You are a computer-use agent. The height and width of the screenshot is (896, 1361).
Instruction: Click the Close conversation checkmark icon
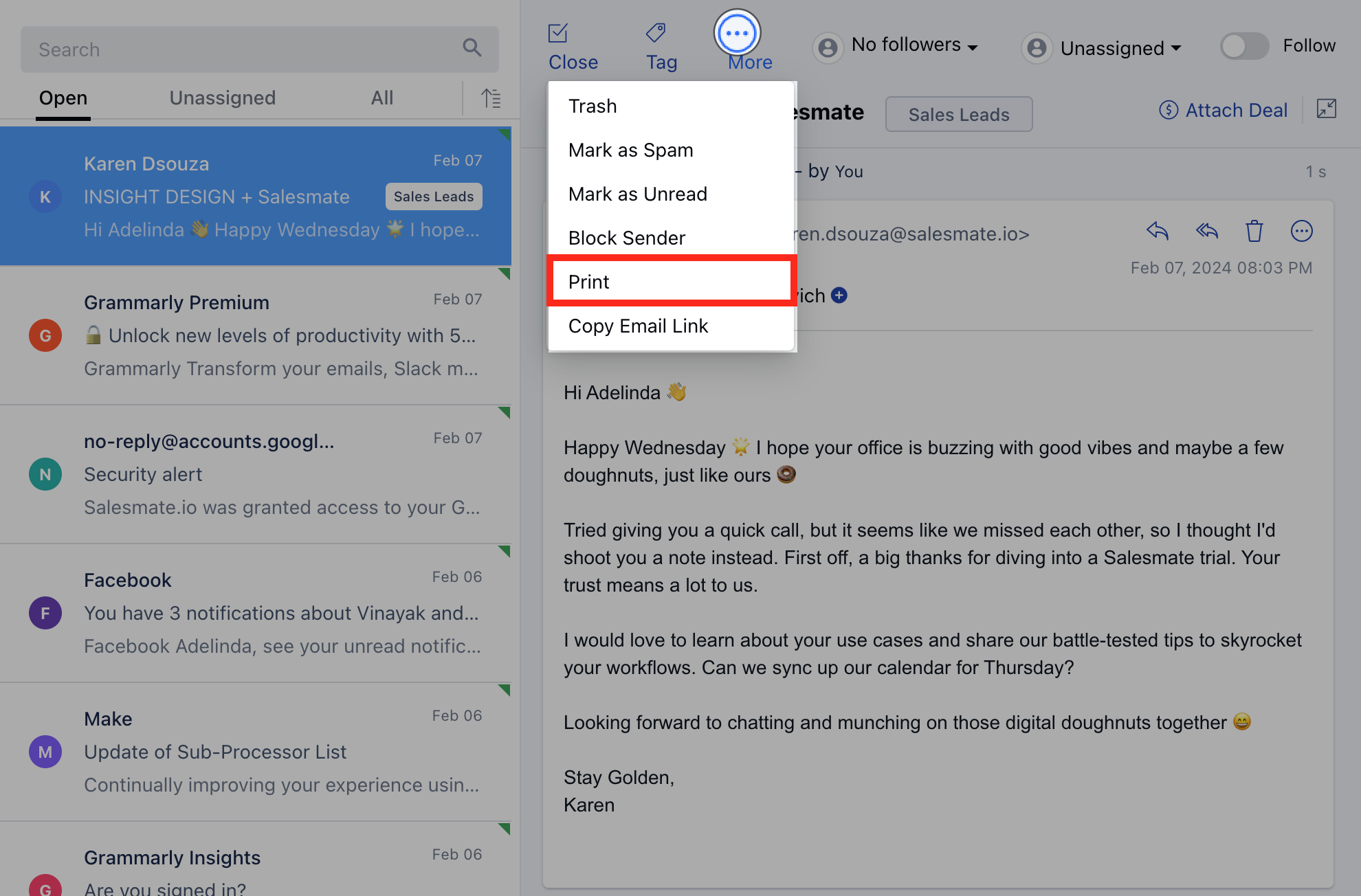558,33
